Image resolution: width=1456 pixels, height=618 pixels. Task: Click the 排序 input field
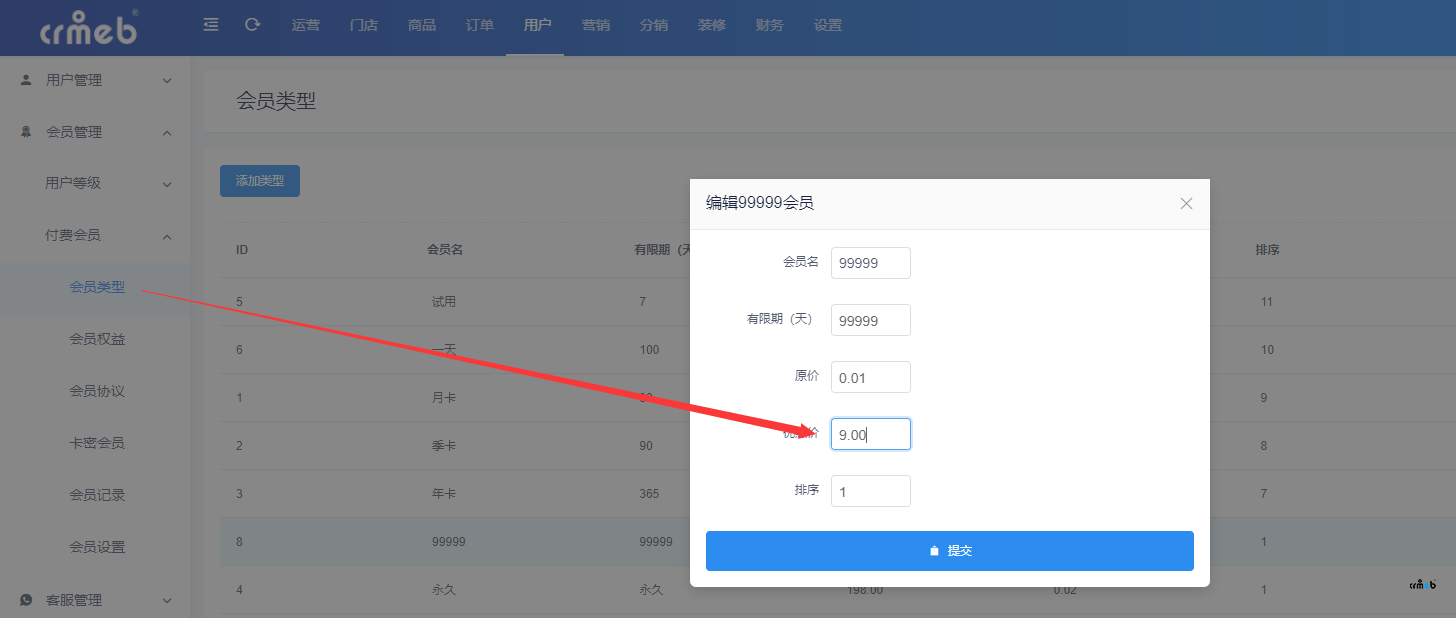871,491
